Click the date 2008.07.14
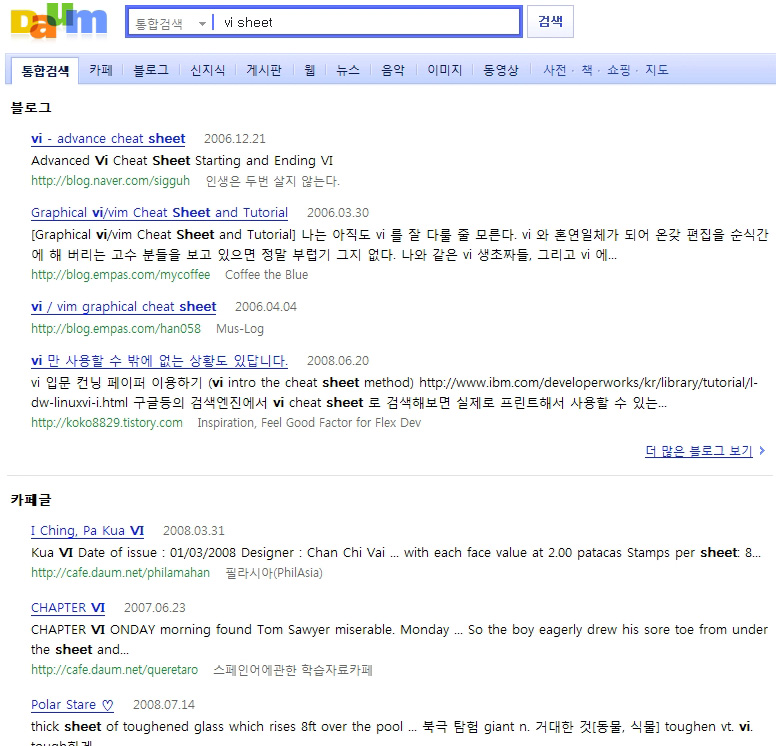776x746 pixels. click(x=164, y=705)
